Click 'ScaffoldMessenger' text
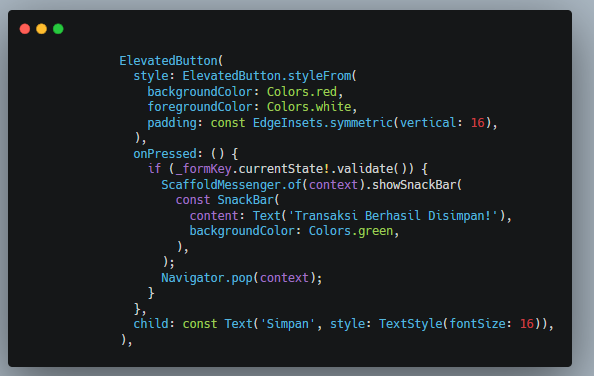Screen dimensions: 594x376 coord(221,185)
